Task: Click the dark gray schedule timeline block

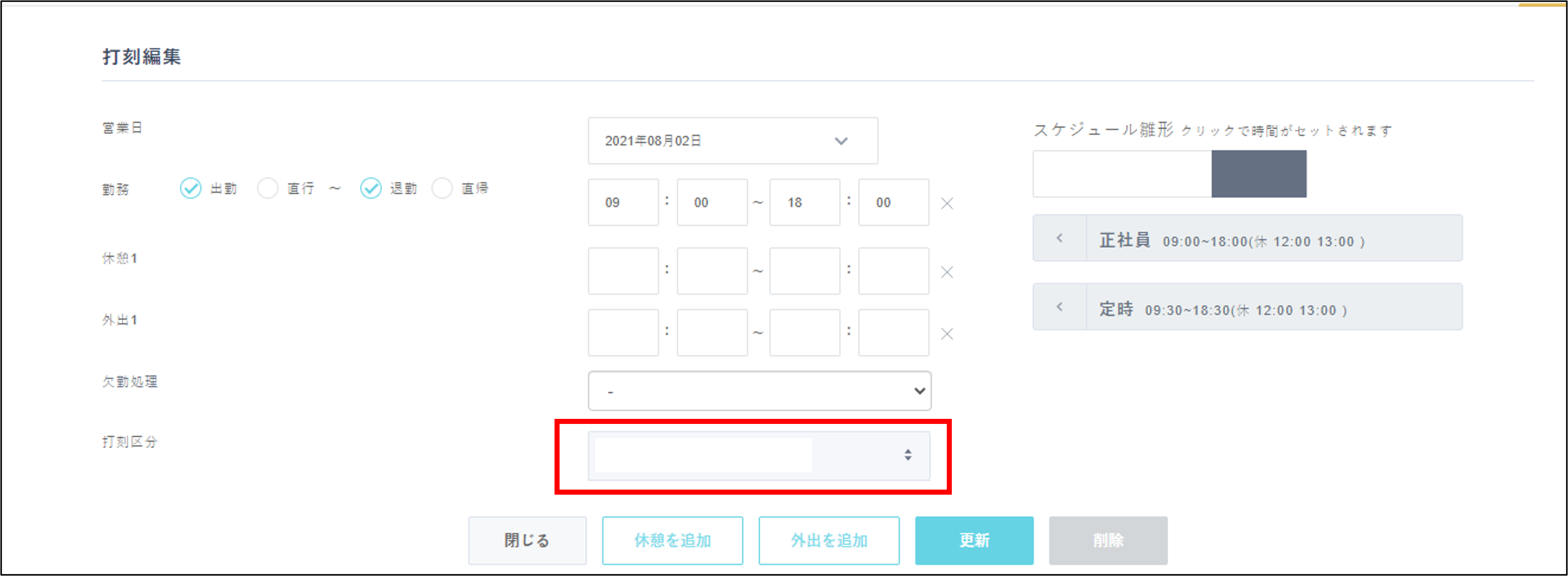Action: [x=1258, y=174]
